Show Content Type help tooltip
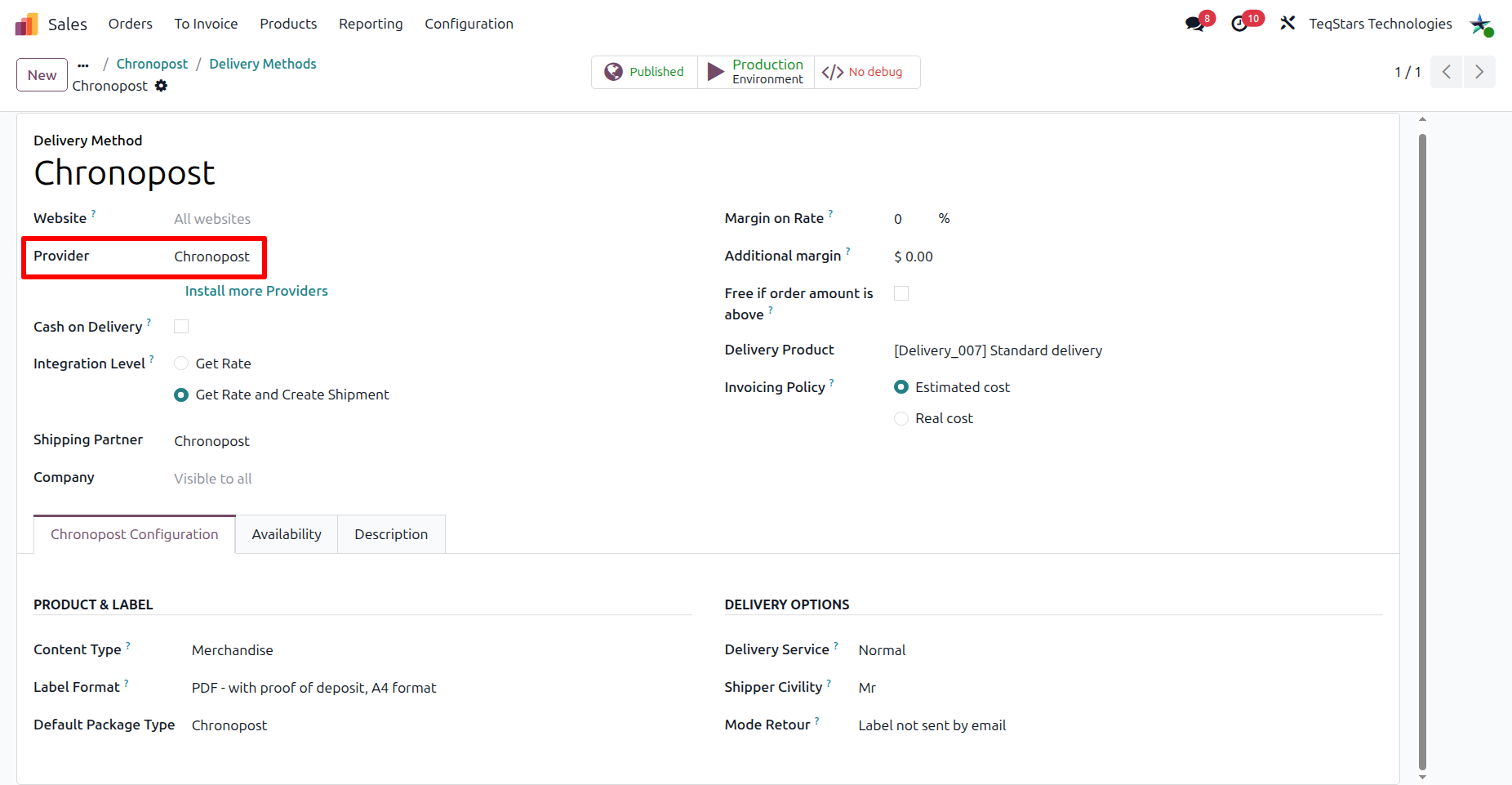The image size is (1512, 785). [x=128, y=645]
